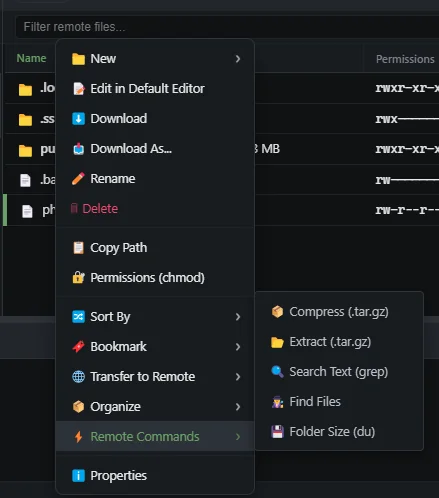The height and width of the screenshot is (498, 439).
Task: Click the Delete trash icon
Action: point(74,208)
